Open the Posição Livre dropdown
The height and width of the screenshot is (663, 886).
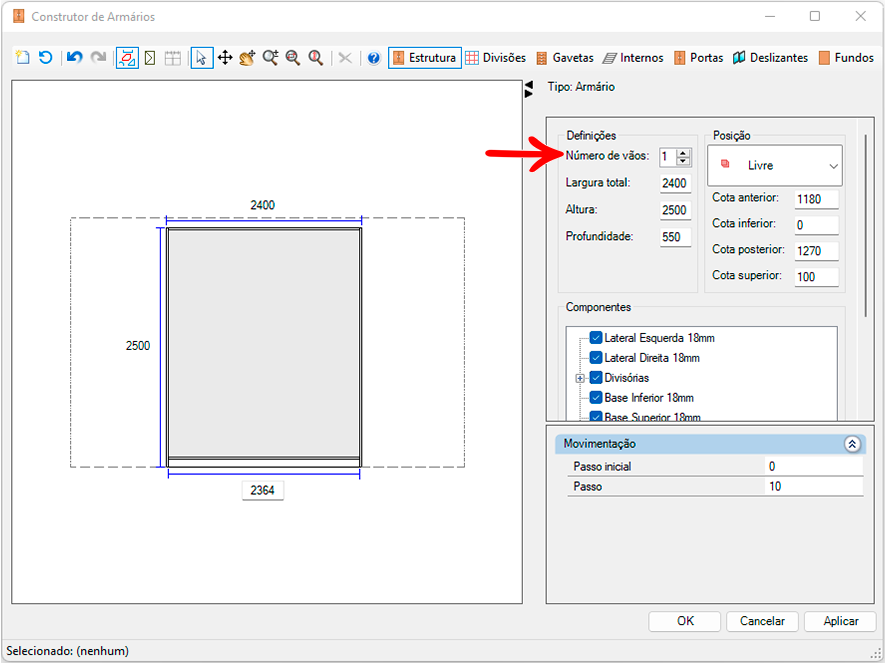click(x=775, y=166)
